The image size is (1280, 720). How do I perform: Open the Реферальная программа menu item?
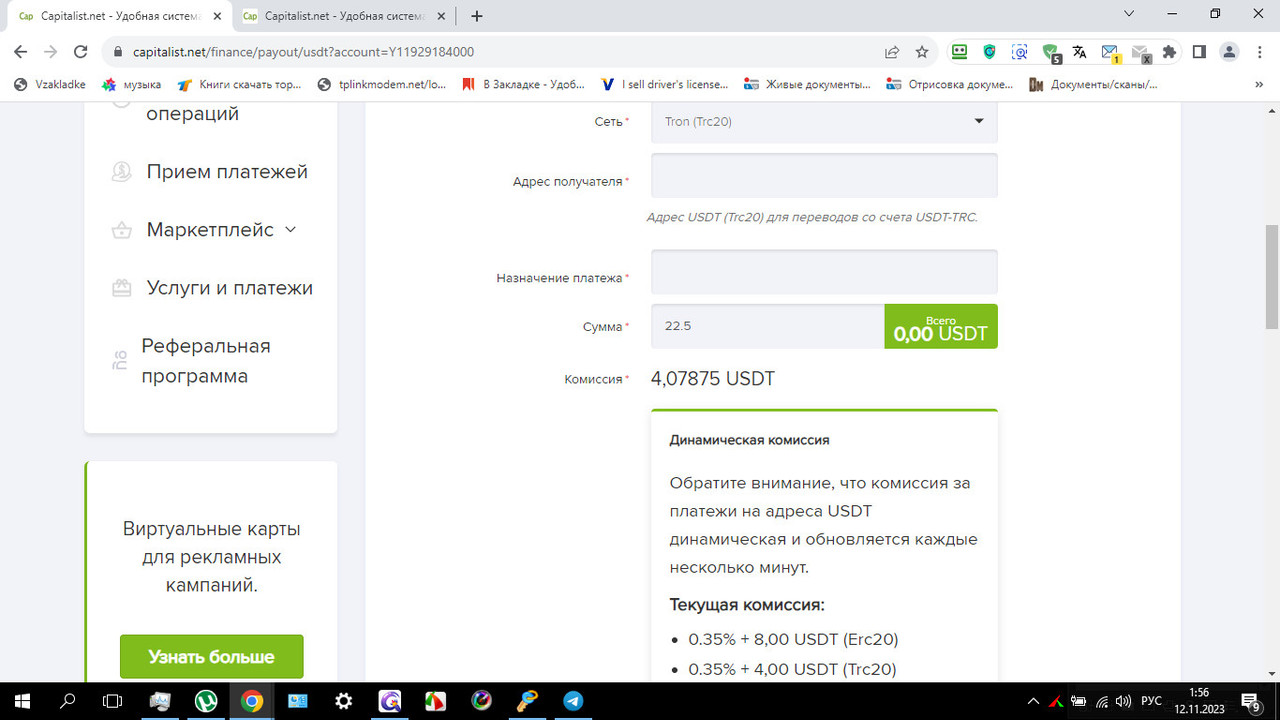(x=206, y=361)
